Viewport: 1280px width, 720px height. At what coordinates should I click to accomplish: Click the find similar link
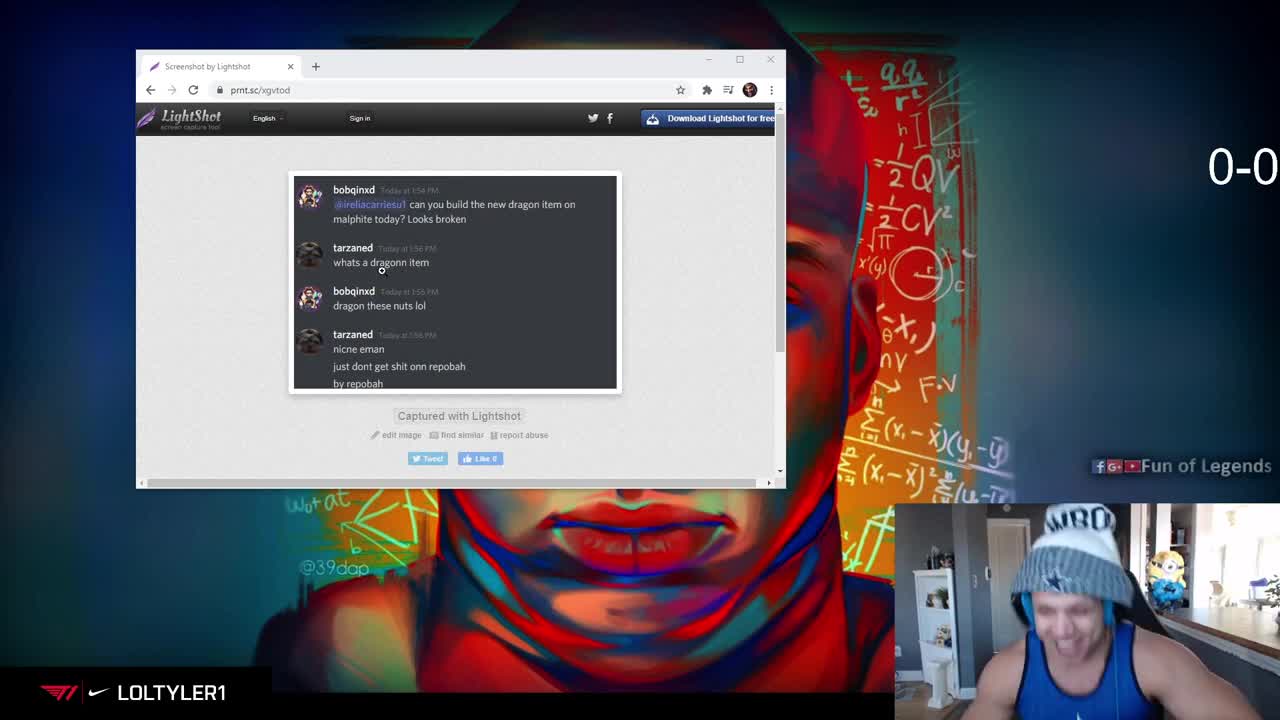click(457, 435)
